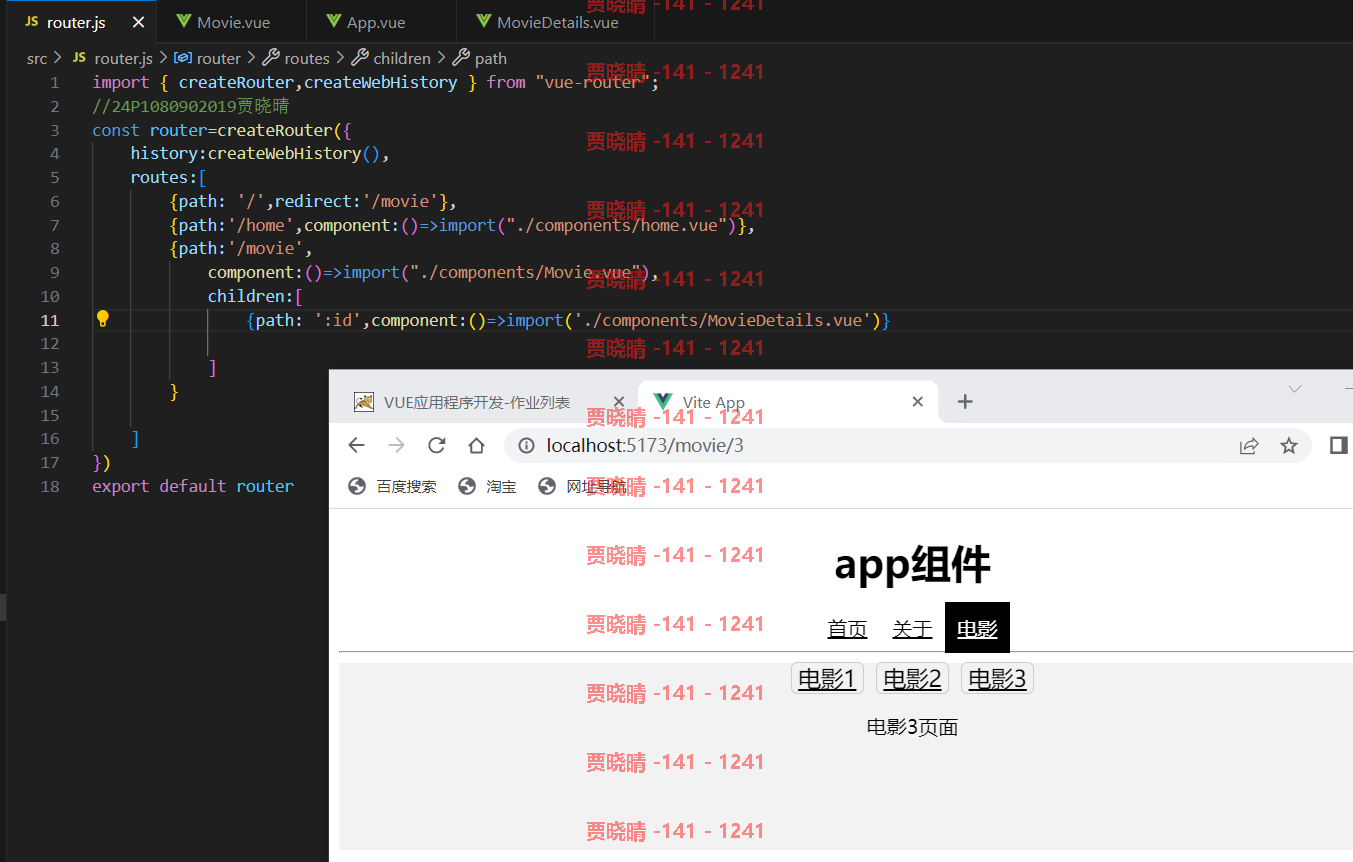Click the comment line 24P1080902019贾晓晴
The image size is (1353, 862).
click(x=191, y=106)
